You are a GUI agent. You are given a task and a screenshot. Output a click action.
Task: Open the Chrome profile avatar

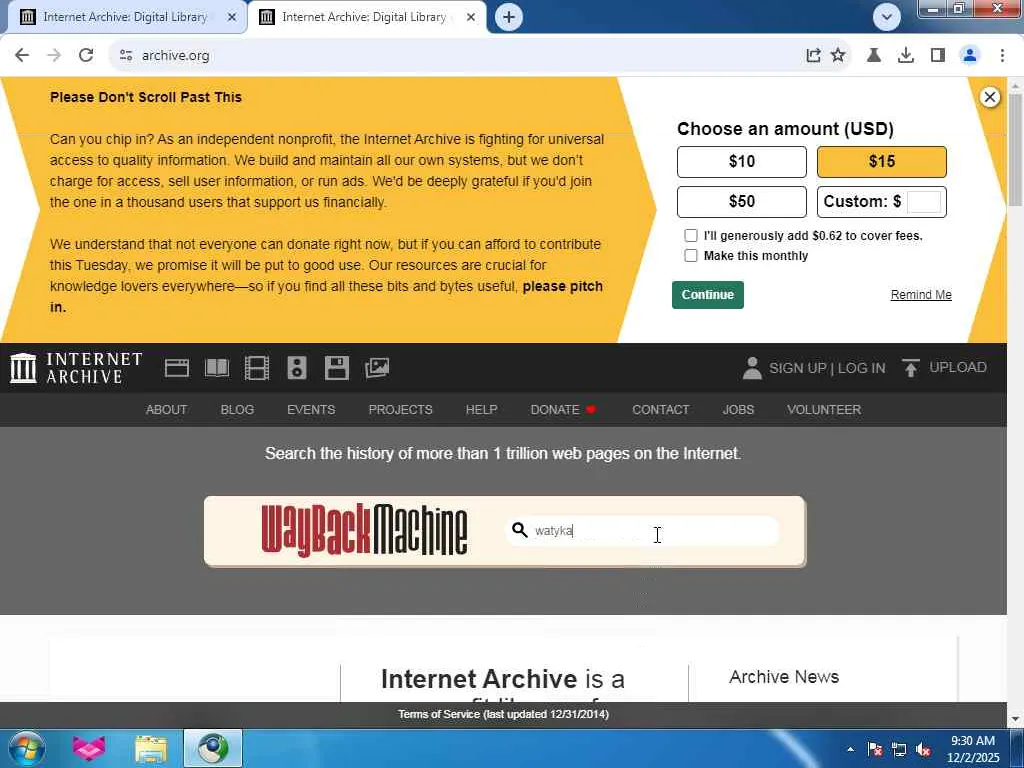point(970,56)
